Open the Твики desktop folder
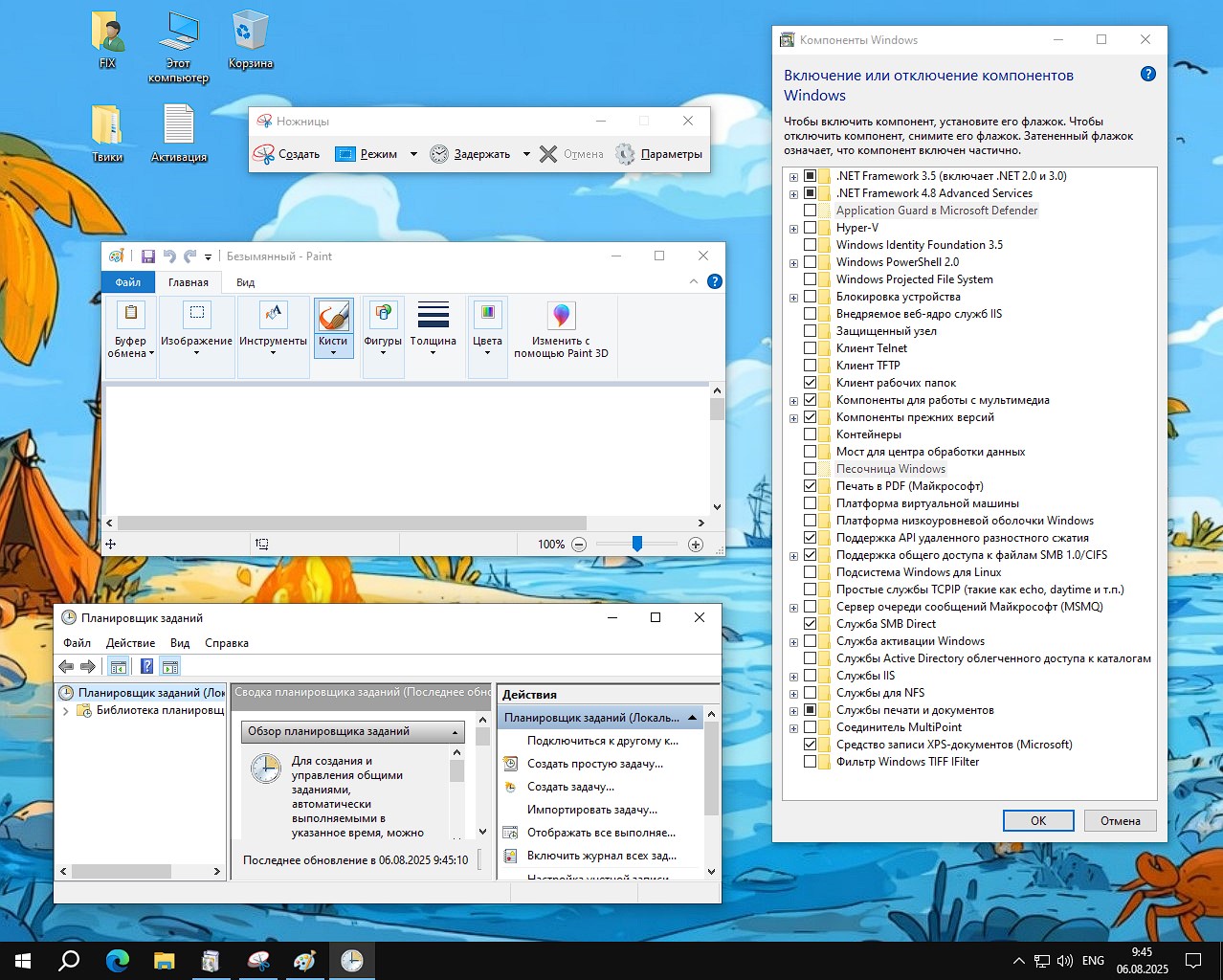Screen dimensions: 1223x980 click(x=107, y=132)
